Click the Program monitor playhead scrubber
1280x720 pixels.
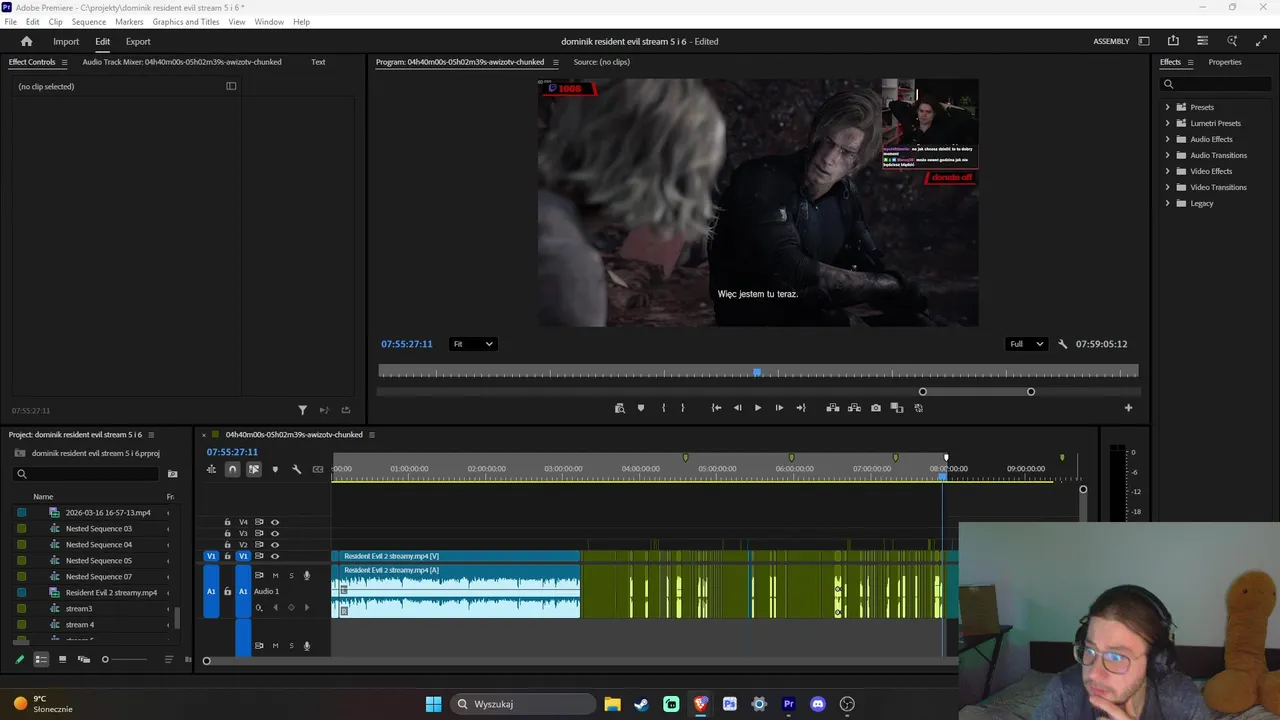pos(757,372)
